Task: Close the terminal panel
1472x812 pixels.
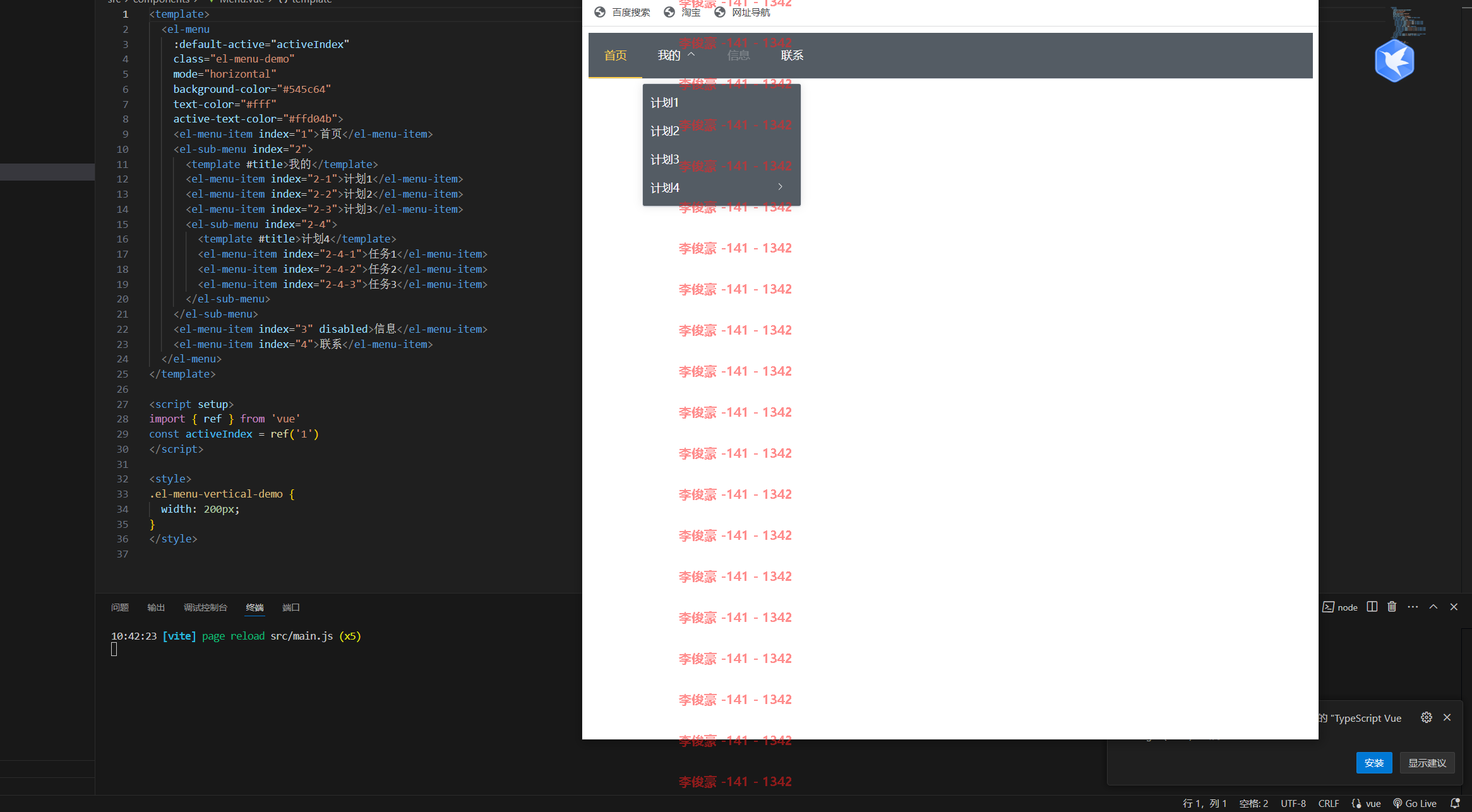Action: (x=1454, y=606)
